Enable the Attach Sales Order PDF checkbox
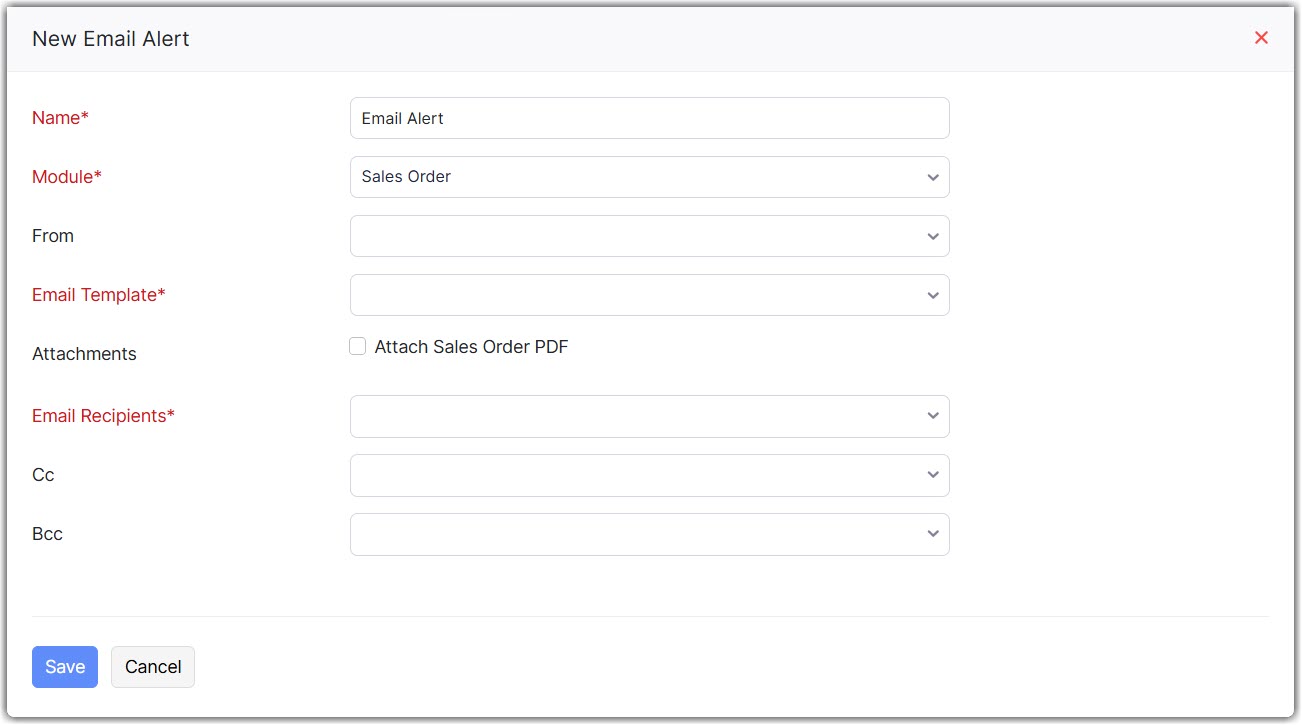This screenshot has height=725, width=1302. (x=358, y=347)
